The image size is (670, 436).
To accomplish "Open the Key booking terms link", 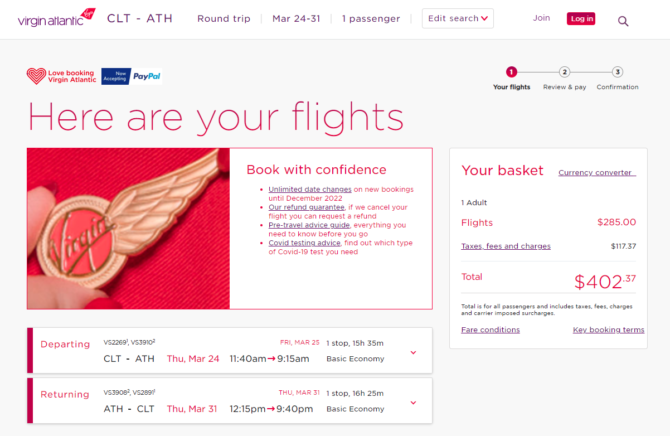I will tap(608, 330).
